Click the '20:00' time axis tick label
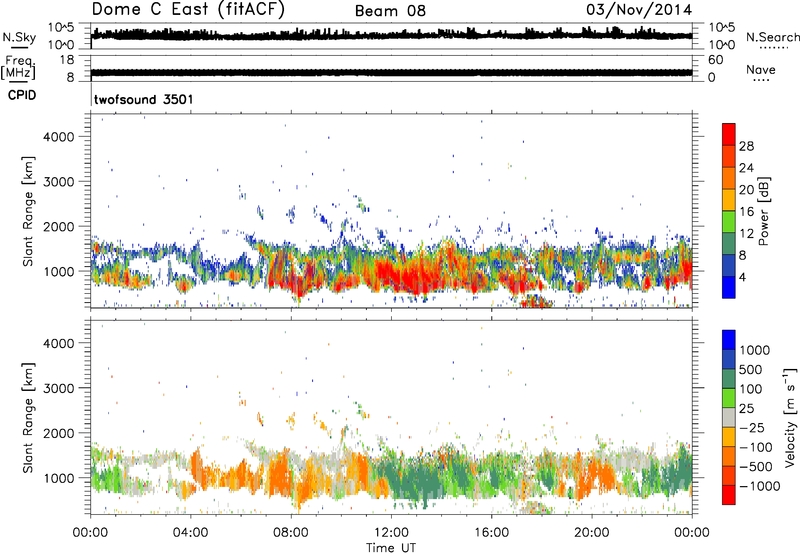Viewport: 800px width, 554px height. (591, 533)
